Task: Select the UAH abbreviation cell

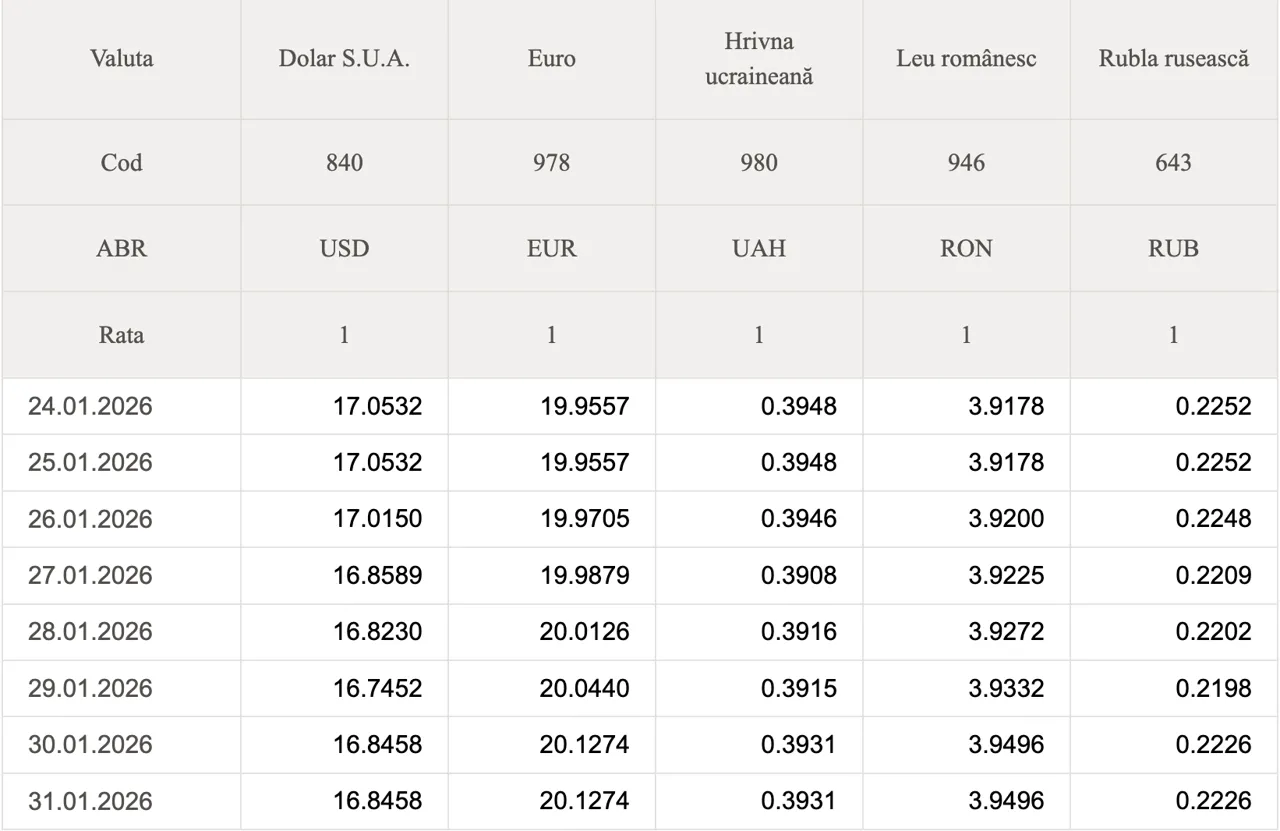Action: click(x=759, y=248)
